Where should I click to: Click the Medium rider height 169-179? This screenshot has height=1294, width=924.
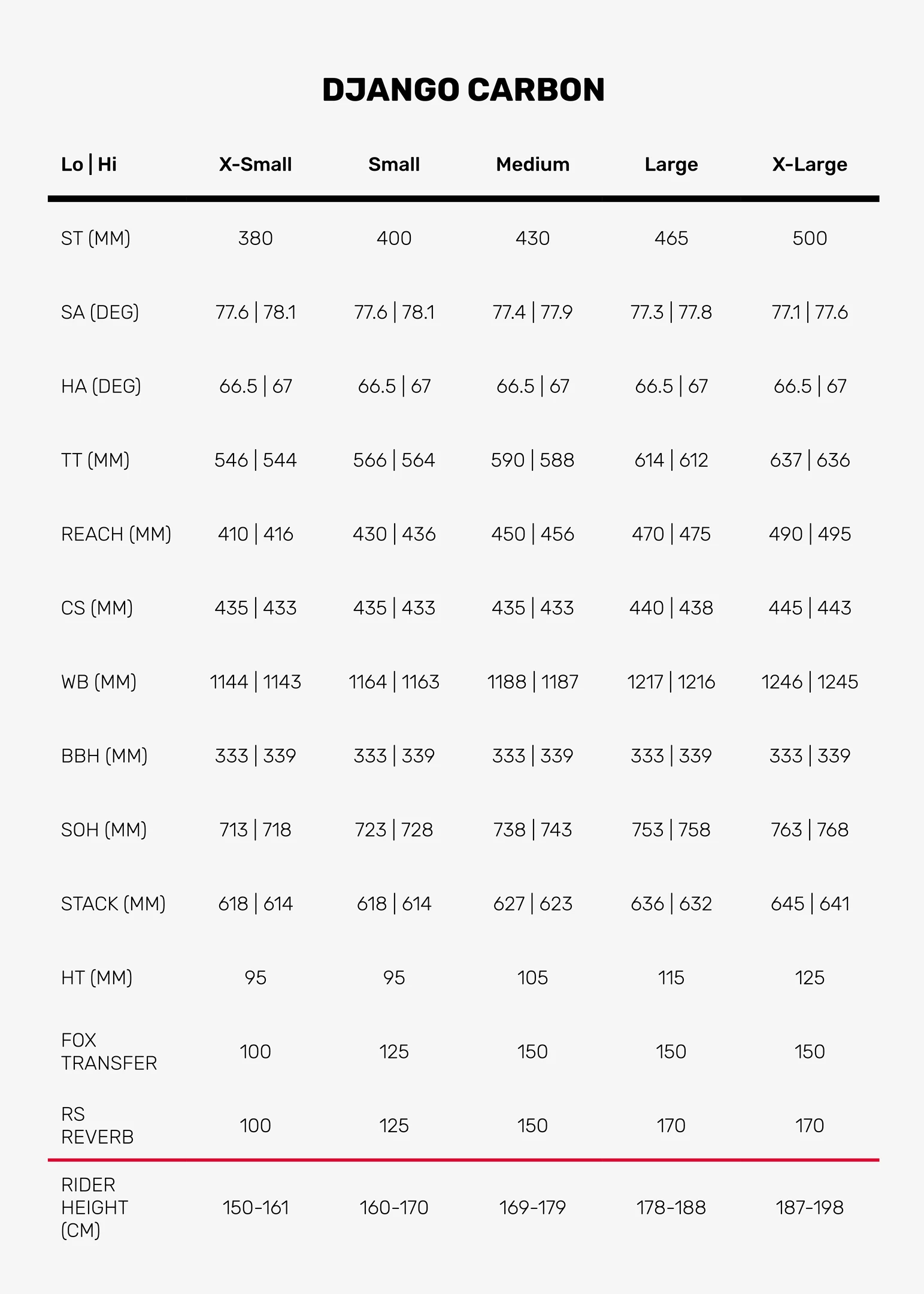pos(532,1207)
